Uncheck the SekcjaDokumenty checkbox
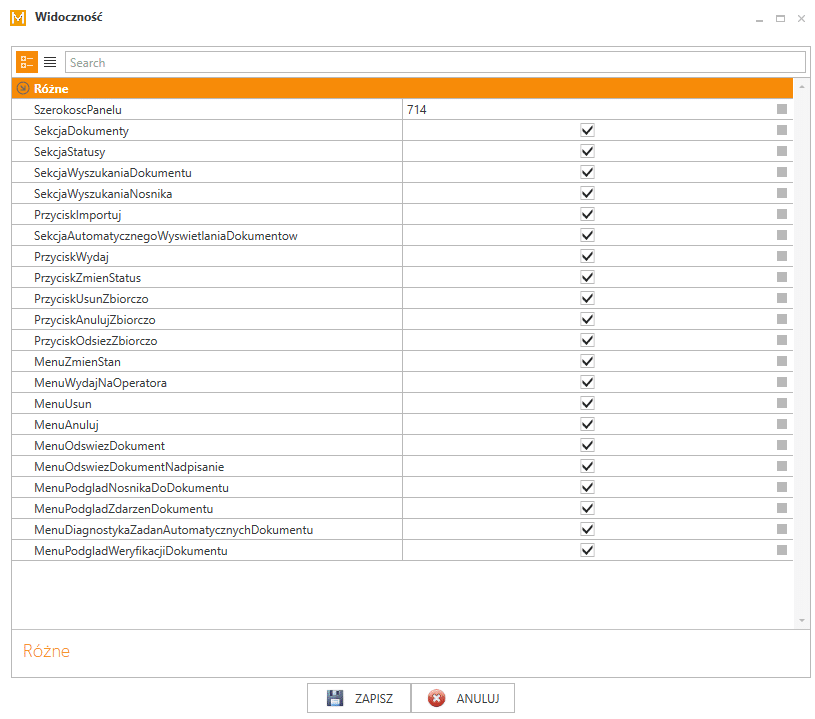815x719 pixels. click(587, 130)
